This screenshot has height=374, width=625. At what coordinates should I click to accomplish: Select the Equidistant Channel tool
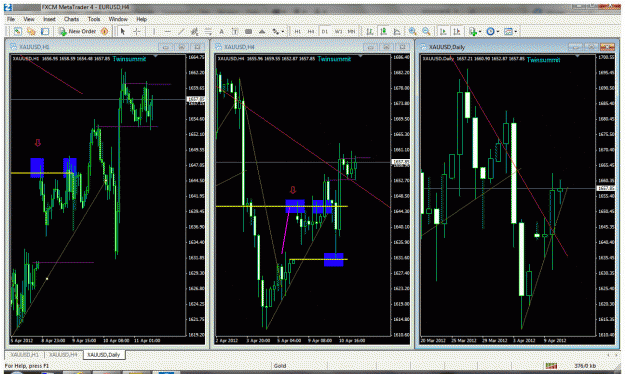pyautogui.click(x=195, y=31)
